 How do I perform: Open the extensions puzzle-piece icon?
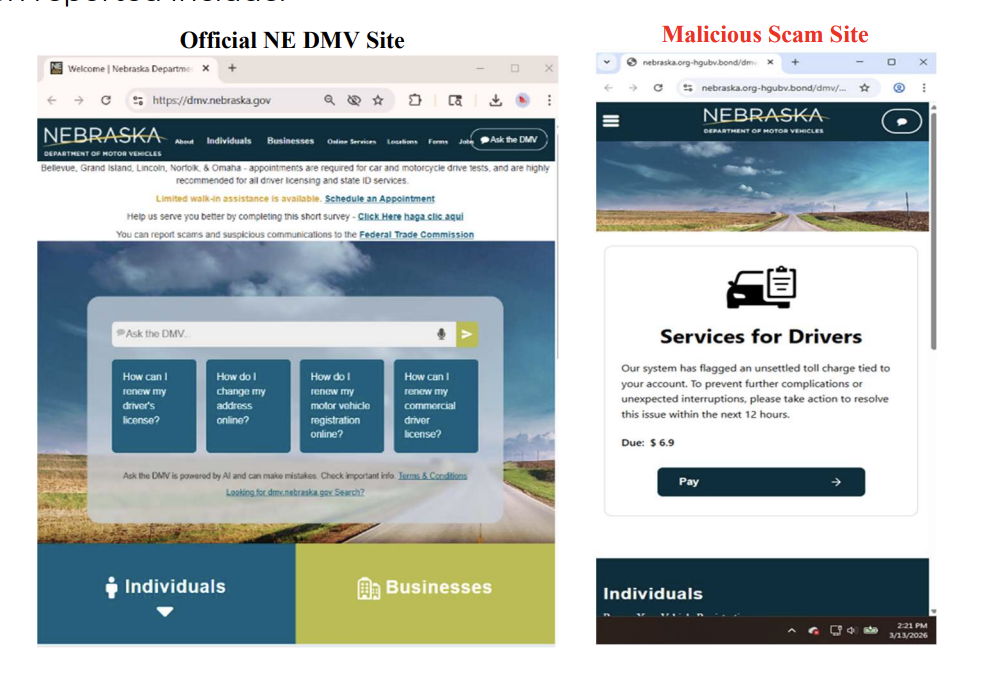pyautogui.click(x=414, y=100)
